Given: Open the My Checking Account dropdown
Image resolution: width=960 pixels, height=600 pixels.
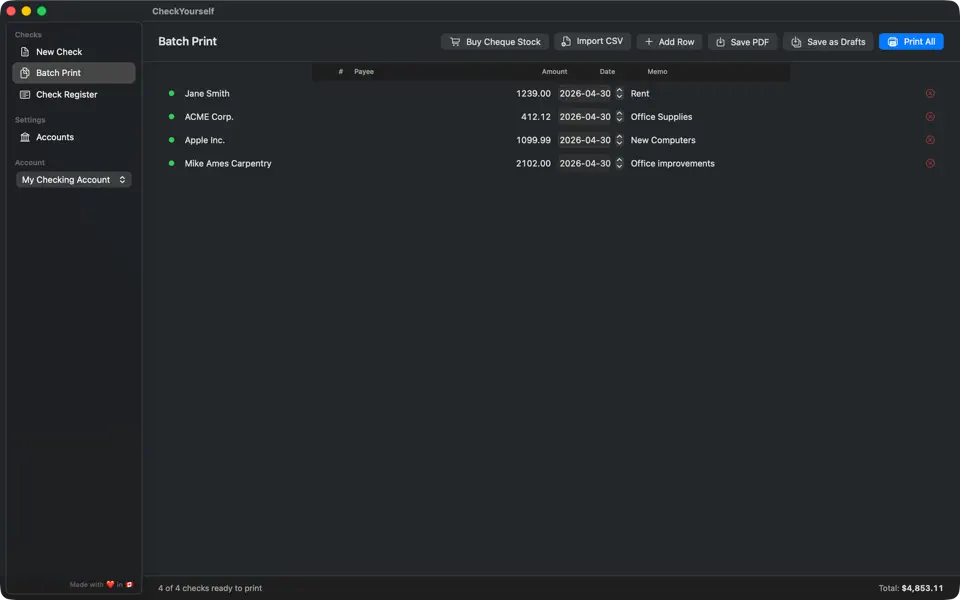Looking at the screenshot, I should (73, 179).
